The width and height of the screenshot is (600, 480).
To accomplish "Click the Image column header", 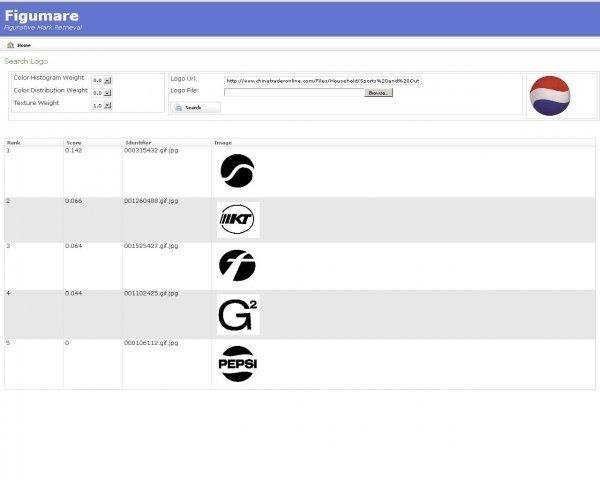I will click(x=223, y=143).
